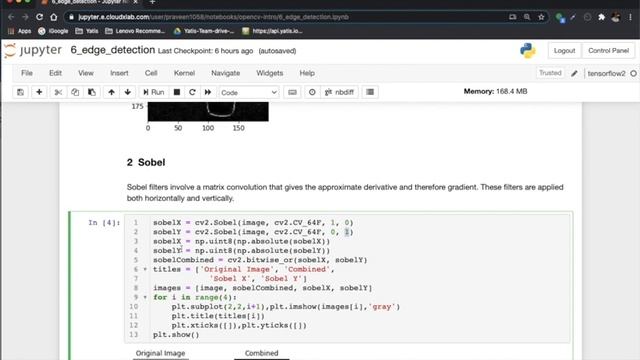Screen dimensions: 640x360
Task: Go back in browser history
Action: (11, 17)
